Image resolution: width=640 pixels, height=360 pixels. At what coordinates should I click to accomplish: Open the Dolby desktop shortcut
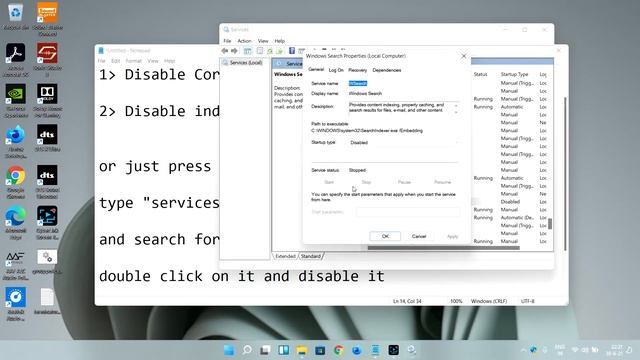pos(47,100)
